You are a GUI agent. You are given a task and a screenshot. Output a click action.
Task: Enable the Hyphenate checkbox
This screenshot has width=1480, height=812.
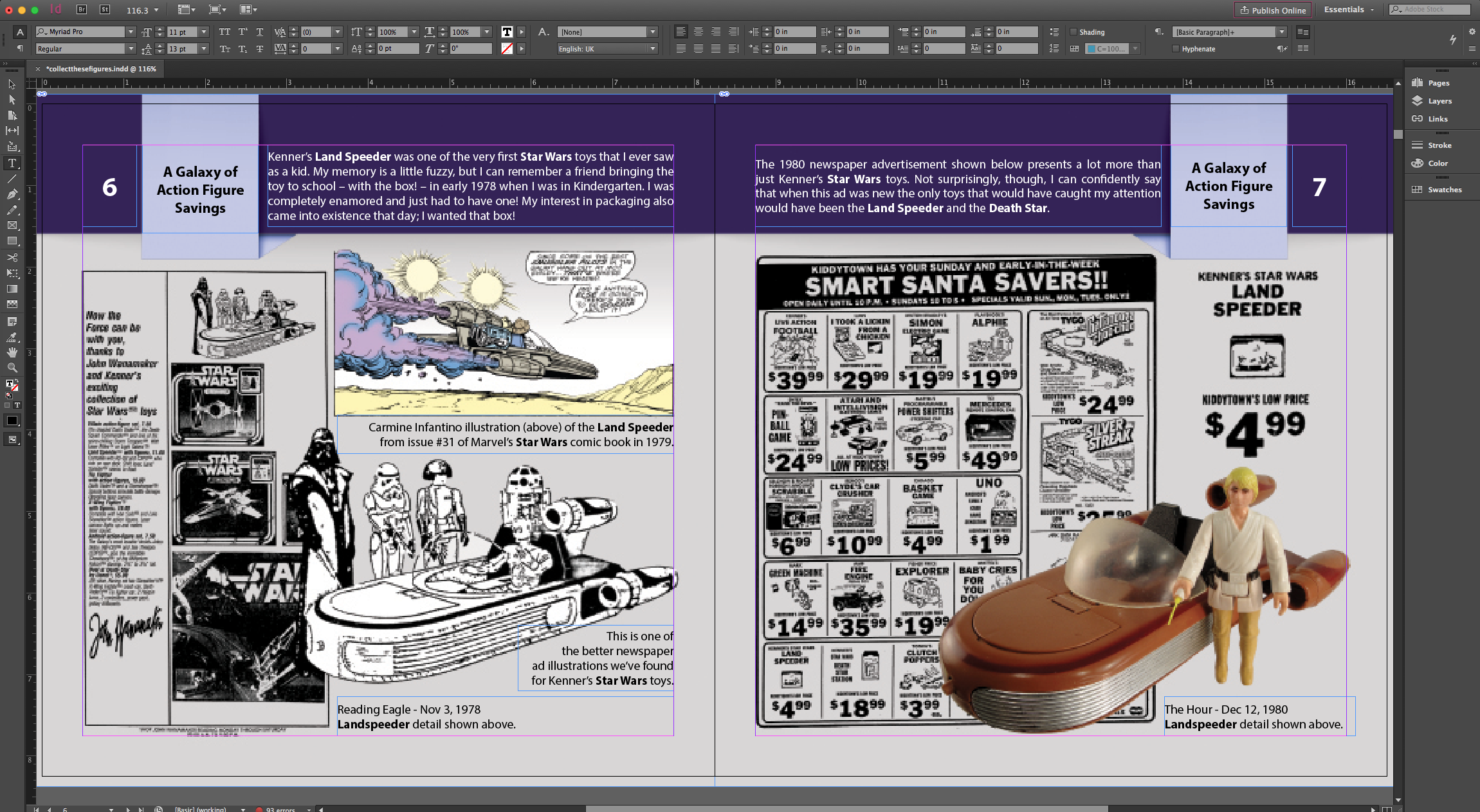(x=1176, y=49)
